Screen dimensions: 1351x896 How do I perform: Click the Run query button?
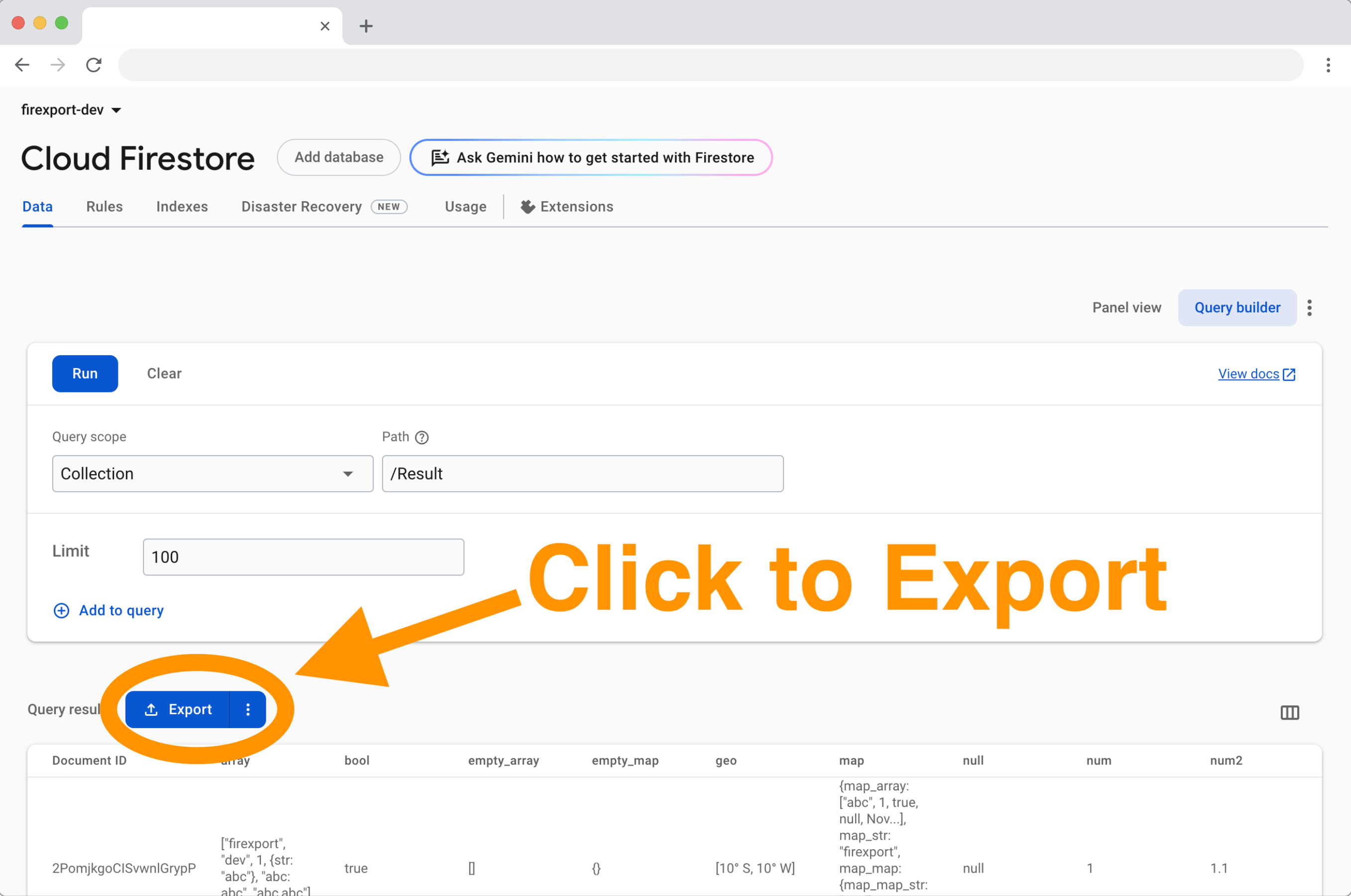pos(85,373)
